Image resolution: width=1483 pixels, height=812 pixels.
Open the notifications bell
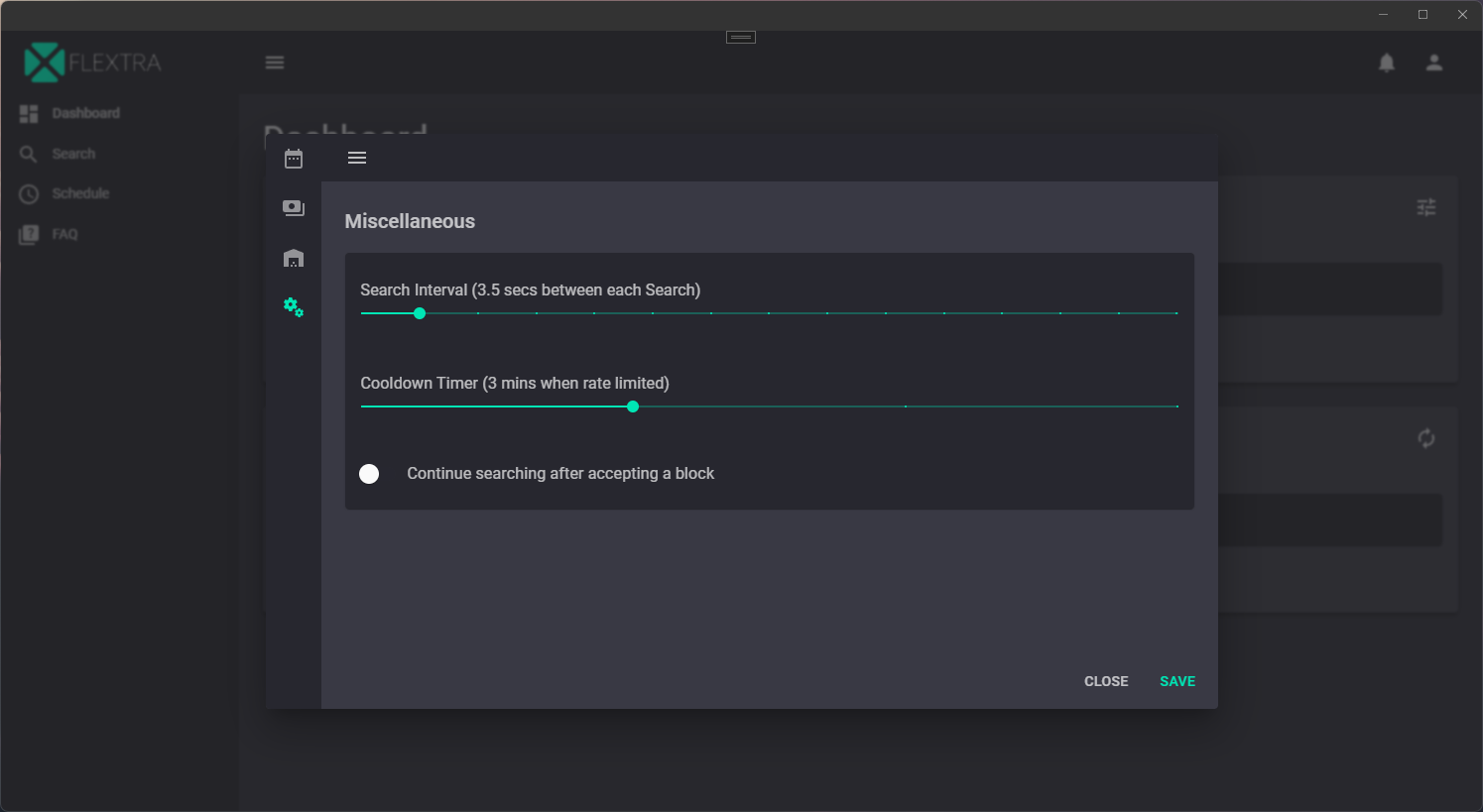[x=1387, y=62]
